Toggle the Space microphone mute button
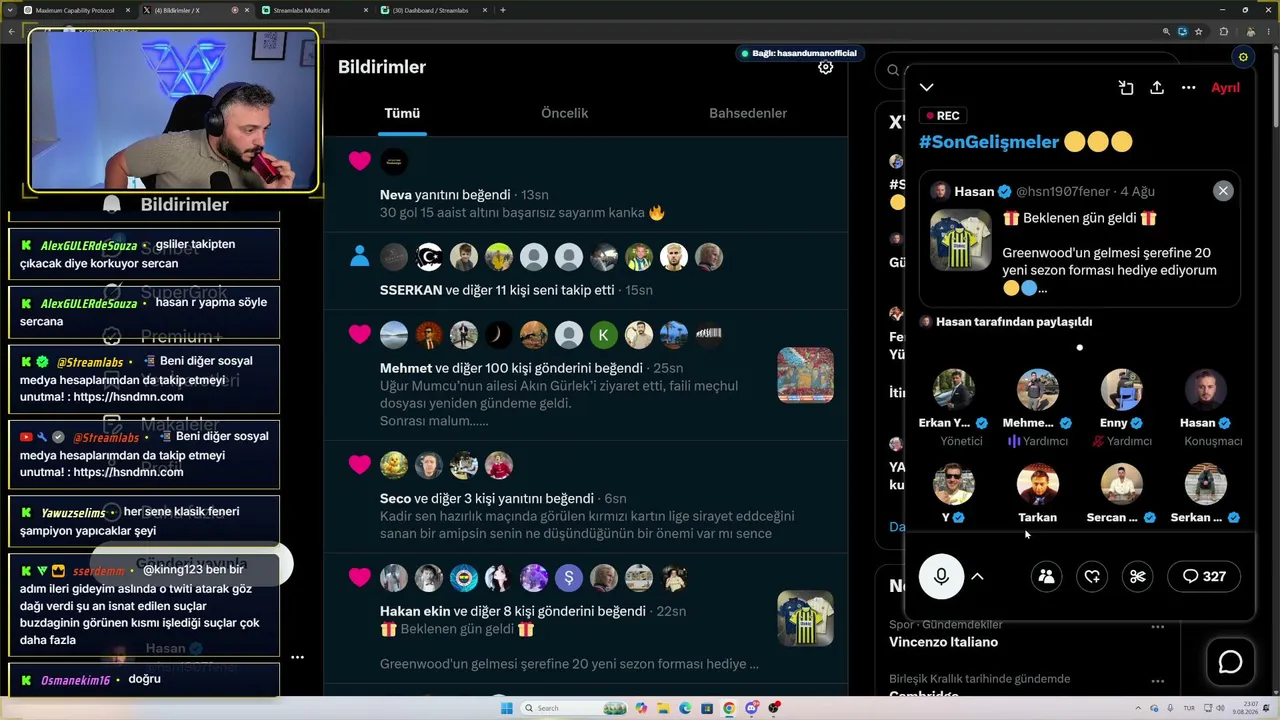The image size is (1280, 720). 941,576
